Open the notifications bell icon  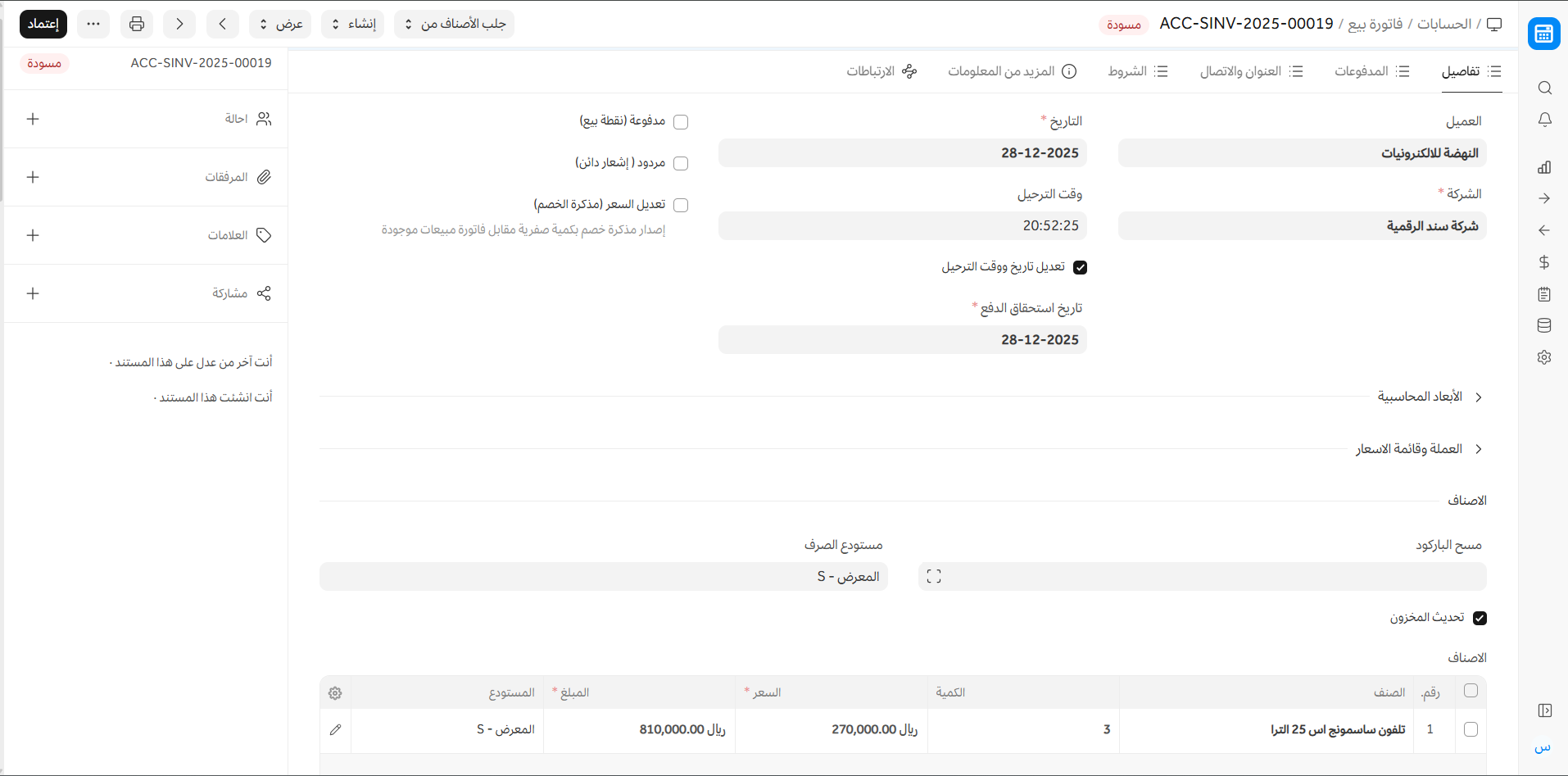click(x=1544, y=120)
